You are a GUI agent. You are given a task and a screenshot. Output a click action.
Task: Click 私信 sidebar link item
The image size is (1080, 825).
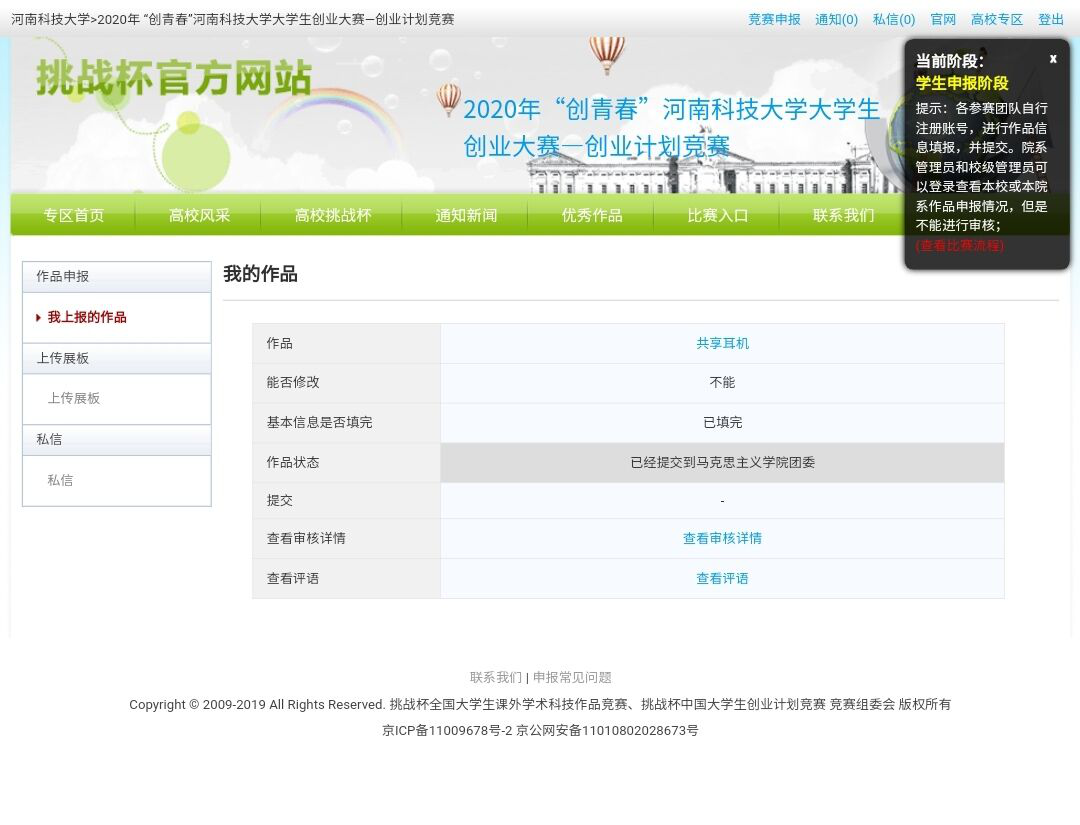click(x=60, y=480)
